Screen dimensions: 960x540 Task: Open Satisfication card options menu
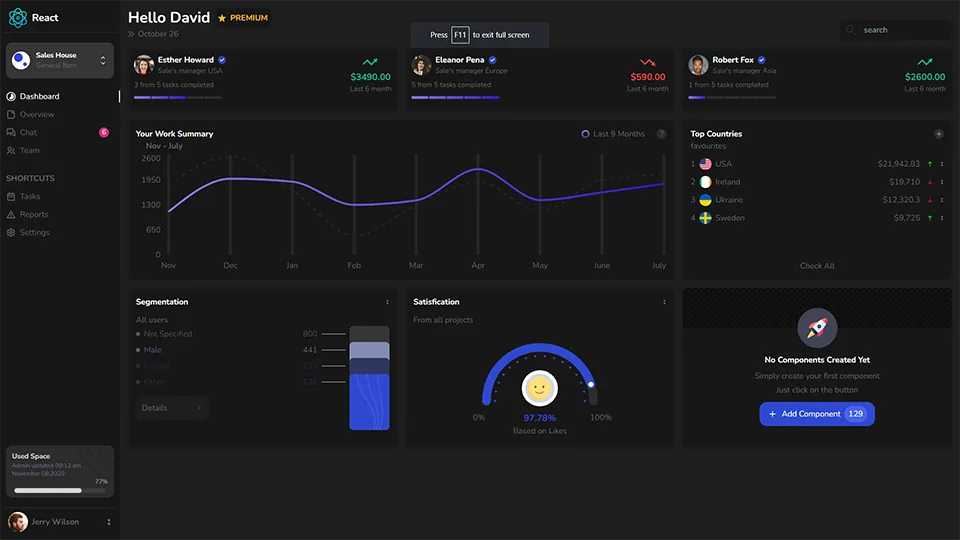[664, 302]
